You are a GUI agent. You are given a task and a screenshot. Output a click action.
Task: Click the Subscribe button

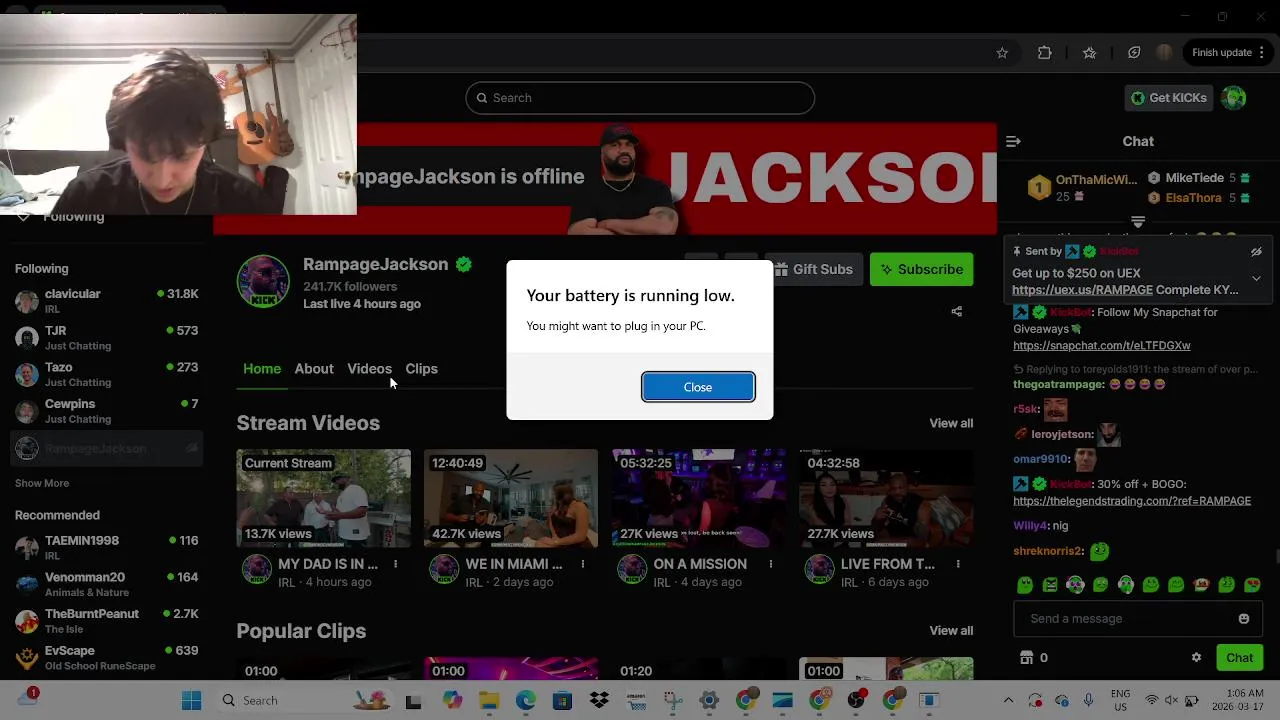click(921, 269)
